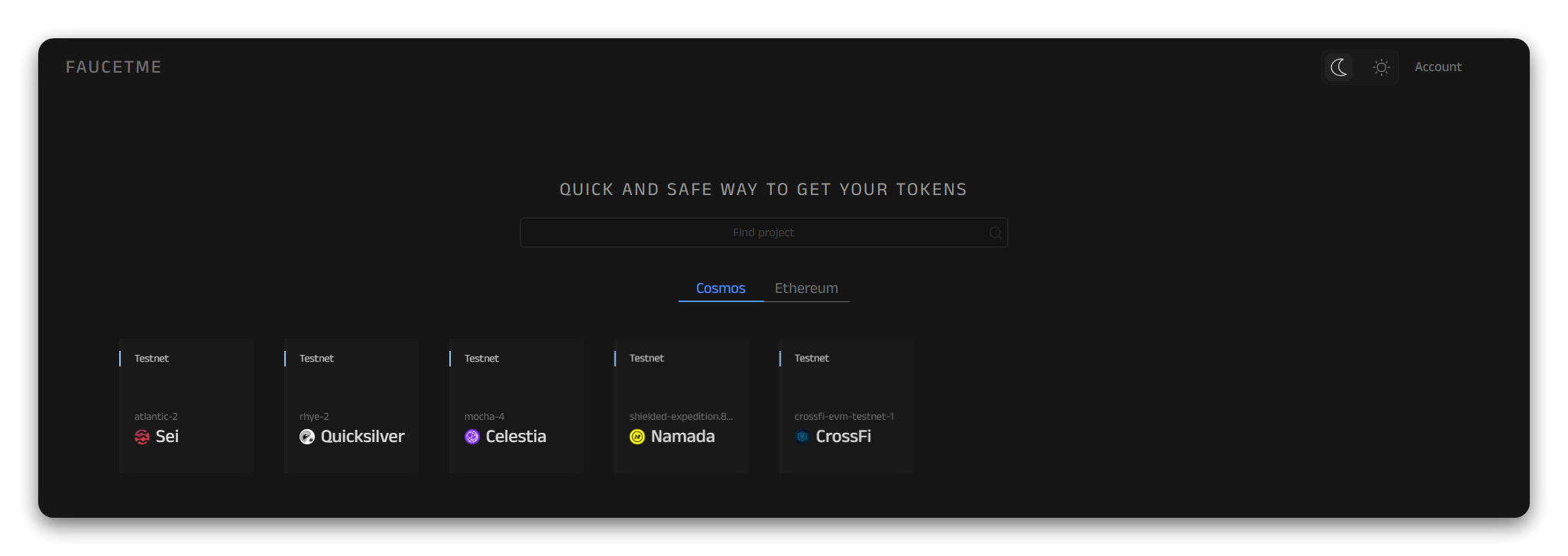Click the search magnifier icon

(x=995, y=233)
